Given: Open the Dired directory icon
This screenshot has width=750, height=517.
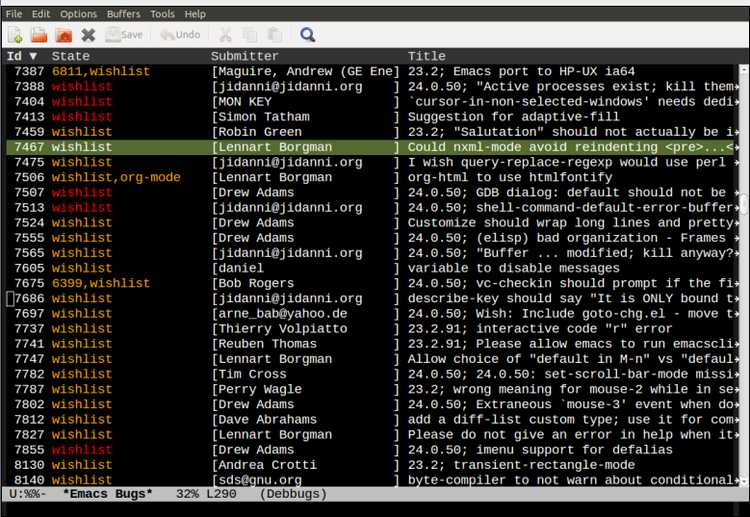Looking at the screenshot, I should (x=64, y=35).
